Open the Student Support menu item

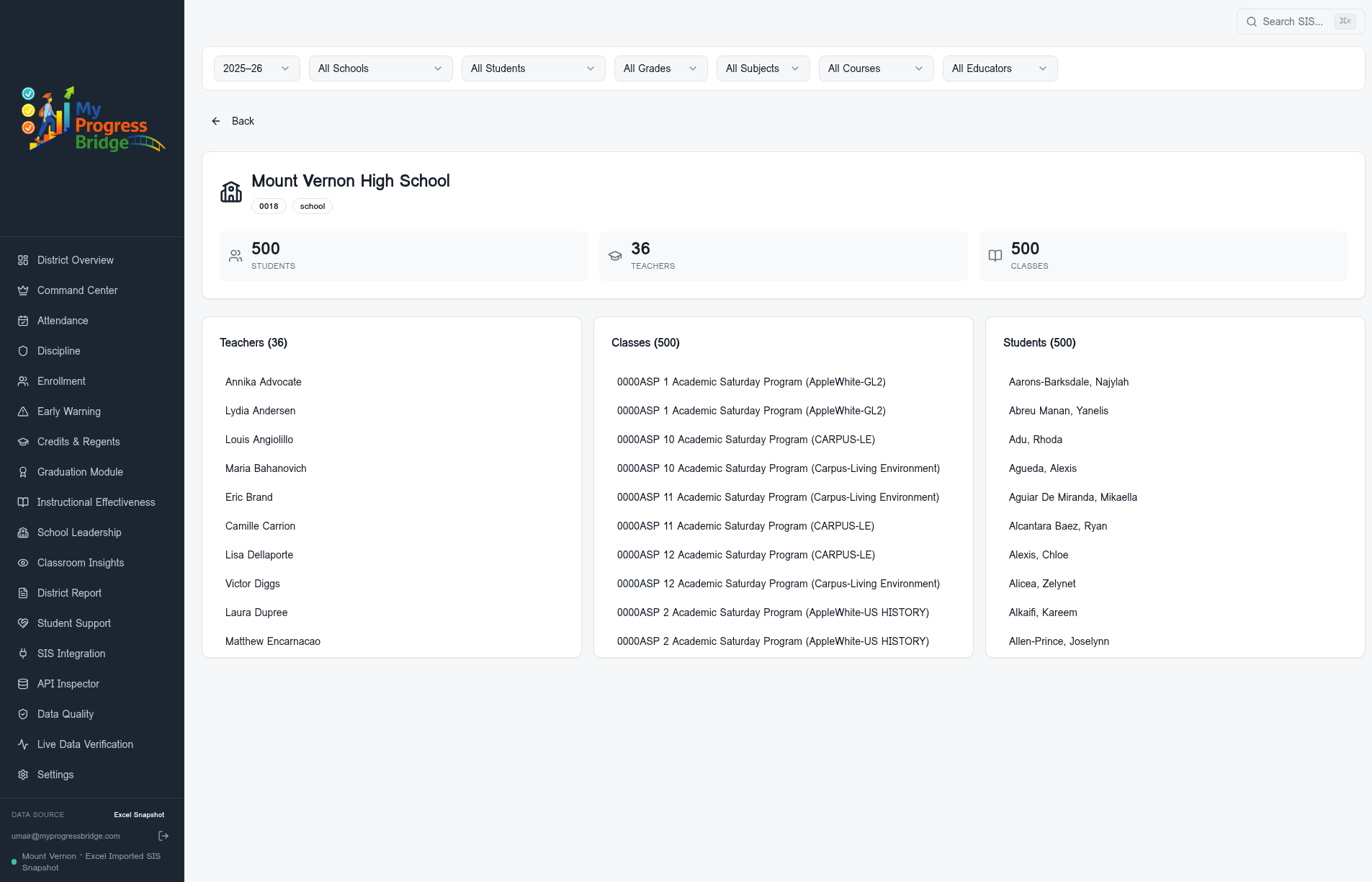point(92,623)
